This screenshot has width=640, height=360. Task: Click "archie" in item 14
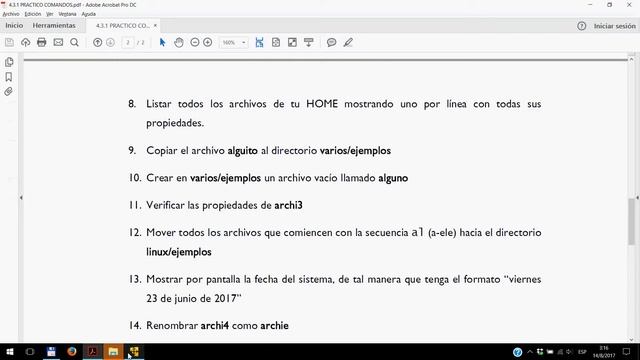pos(274,325)
